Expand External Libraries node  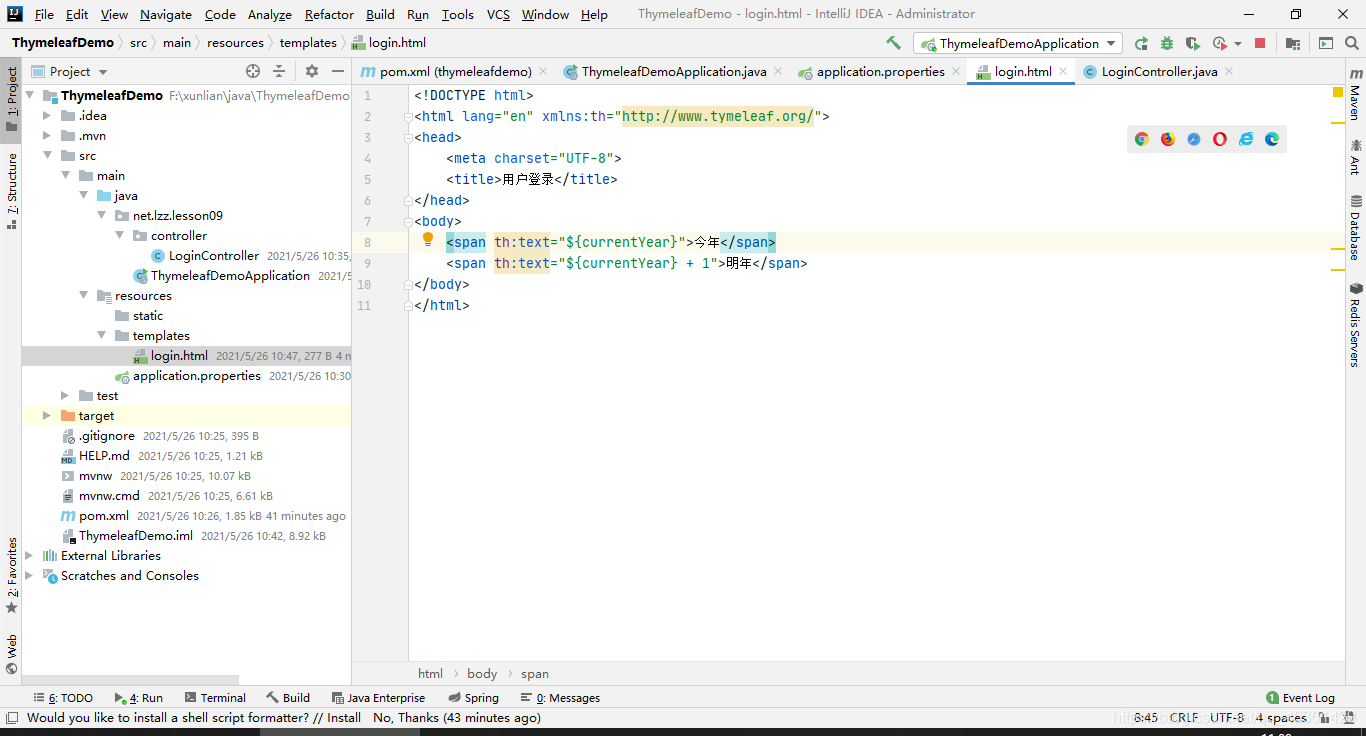pos(29,556)
